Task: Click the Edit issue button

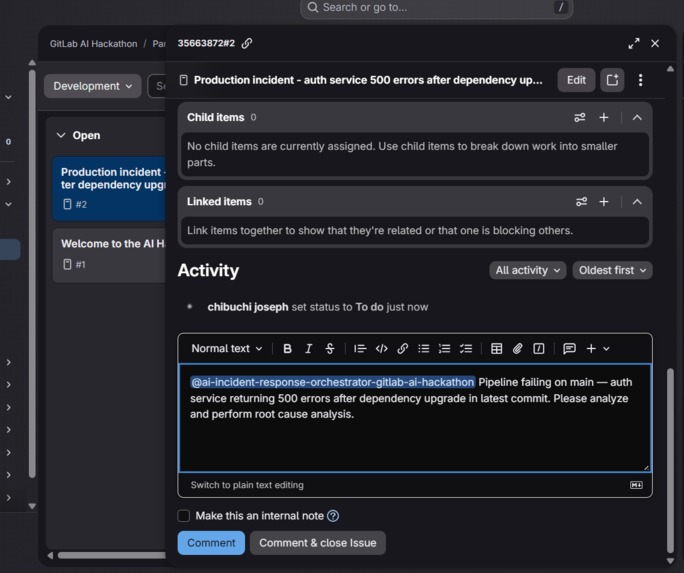Action: coord(576,80)
